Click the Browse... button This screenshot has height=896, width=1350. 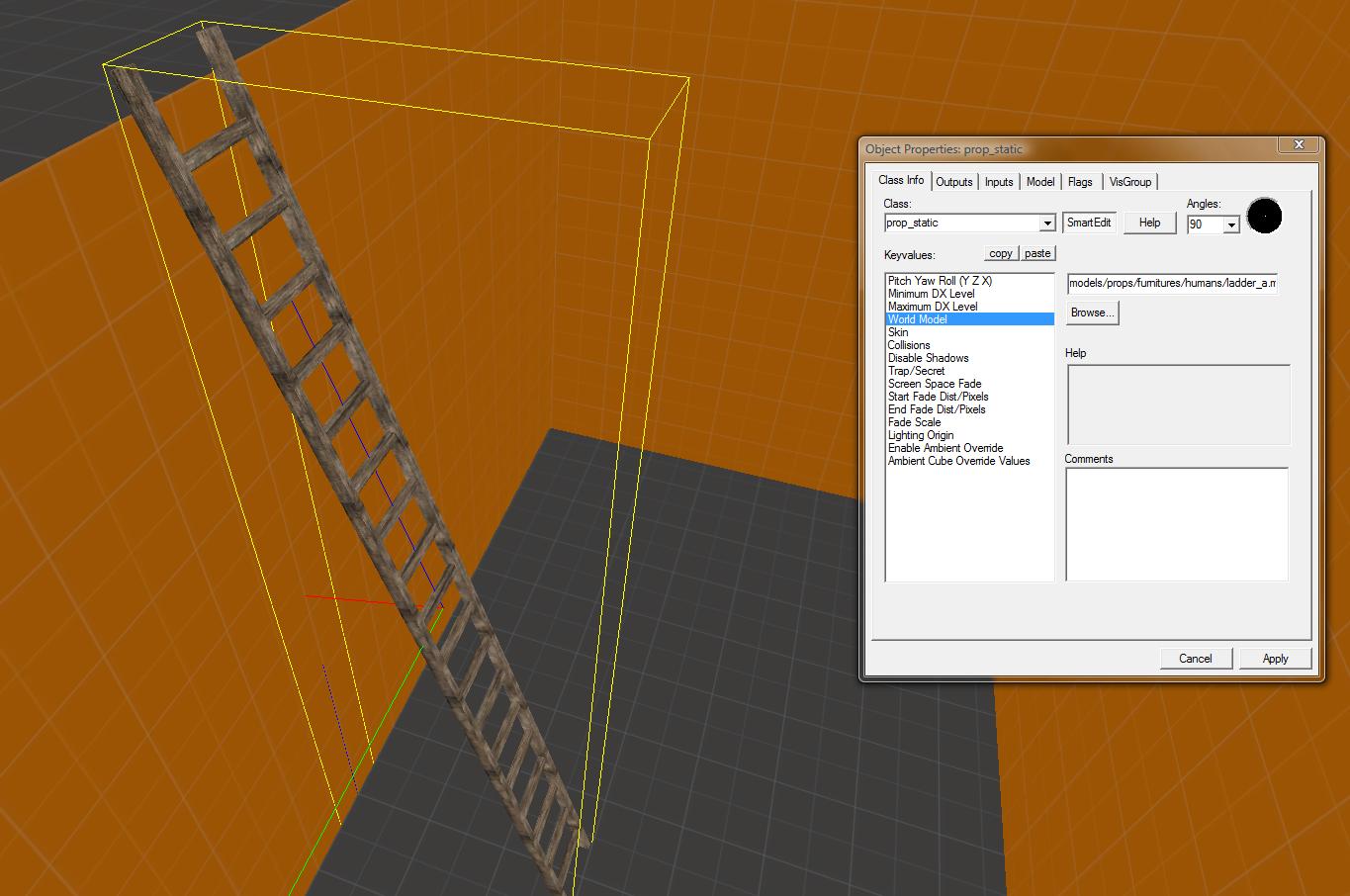[1093, 313]
